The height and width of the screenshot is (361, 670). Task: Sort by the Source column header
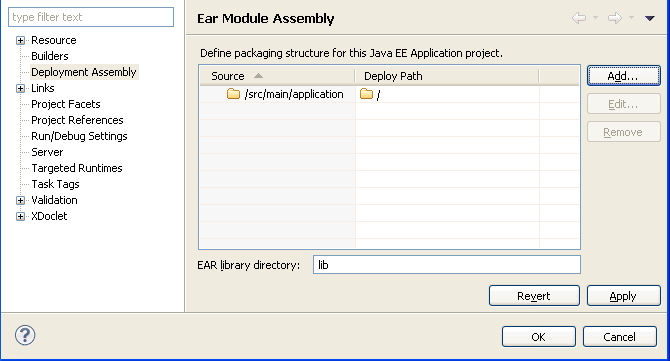click(x=277, y=76)
